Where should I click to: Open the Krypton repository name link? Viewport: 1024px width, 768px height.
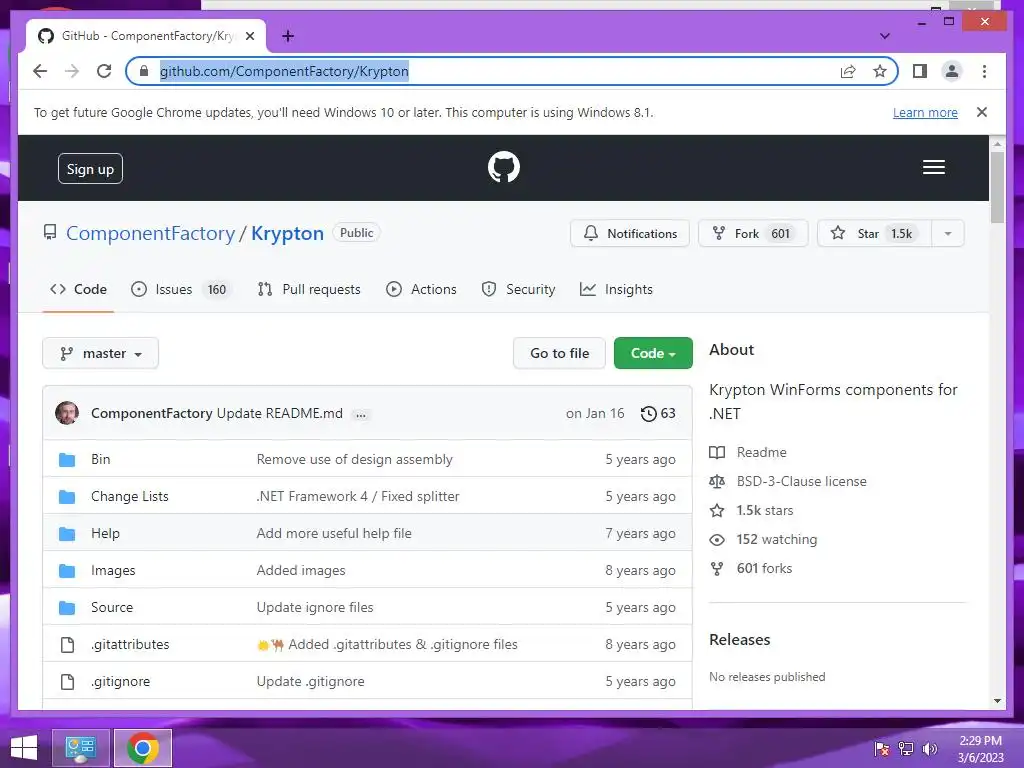click(287, 234)
